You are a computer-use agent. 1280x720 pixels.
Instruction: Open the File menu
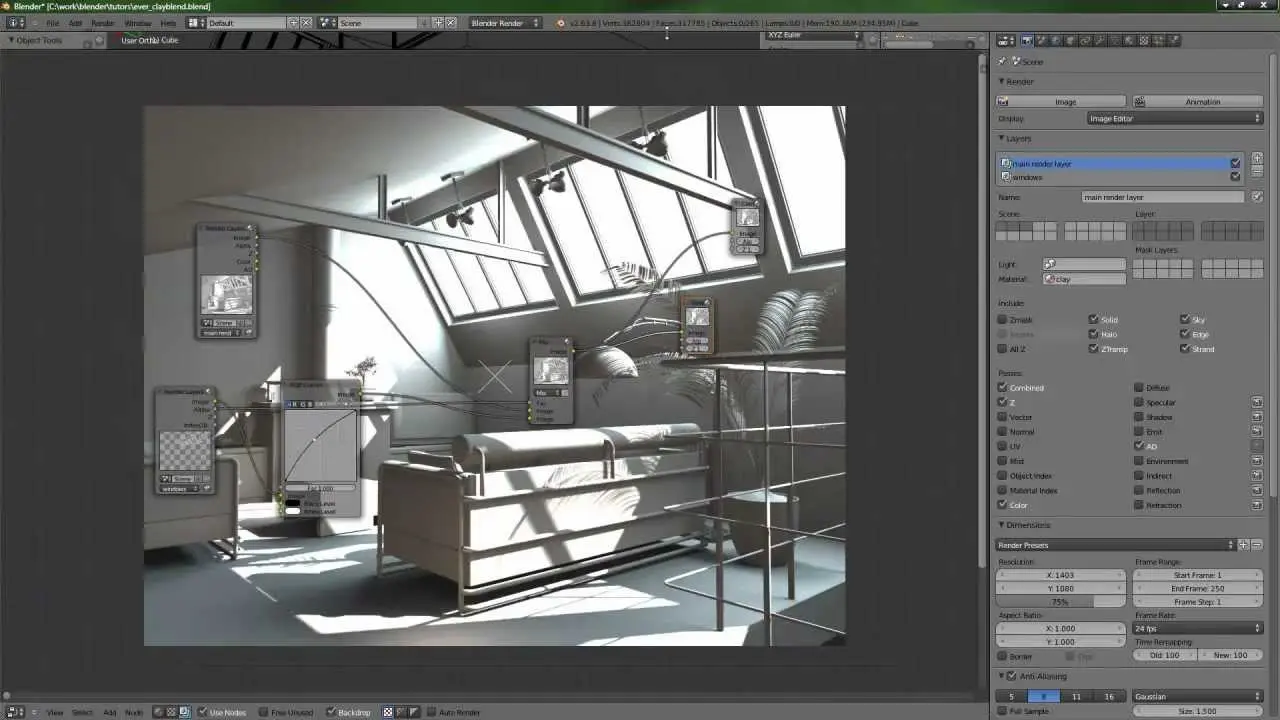[52, 22]
